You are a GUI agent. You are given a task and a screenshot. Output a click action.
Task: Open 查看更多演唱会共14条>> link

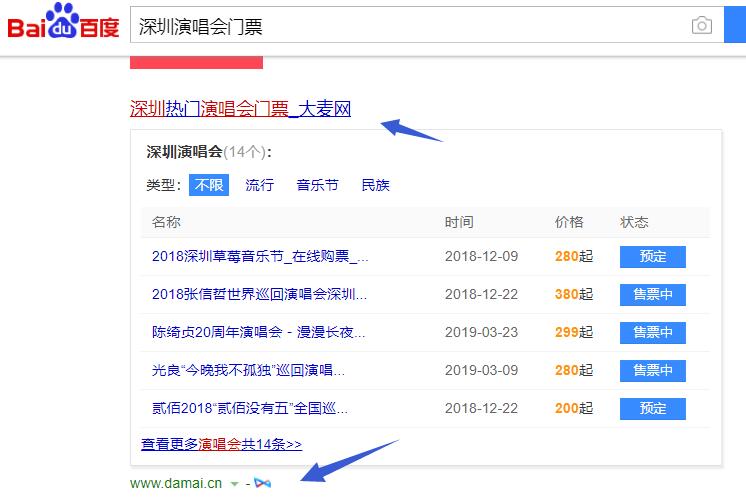(222, 444)
